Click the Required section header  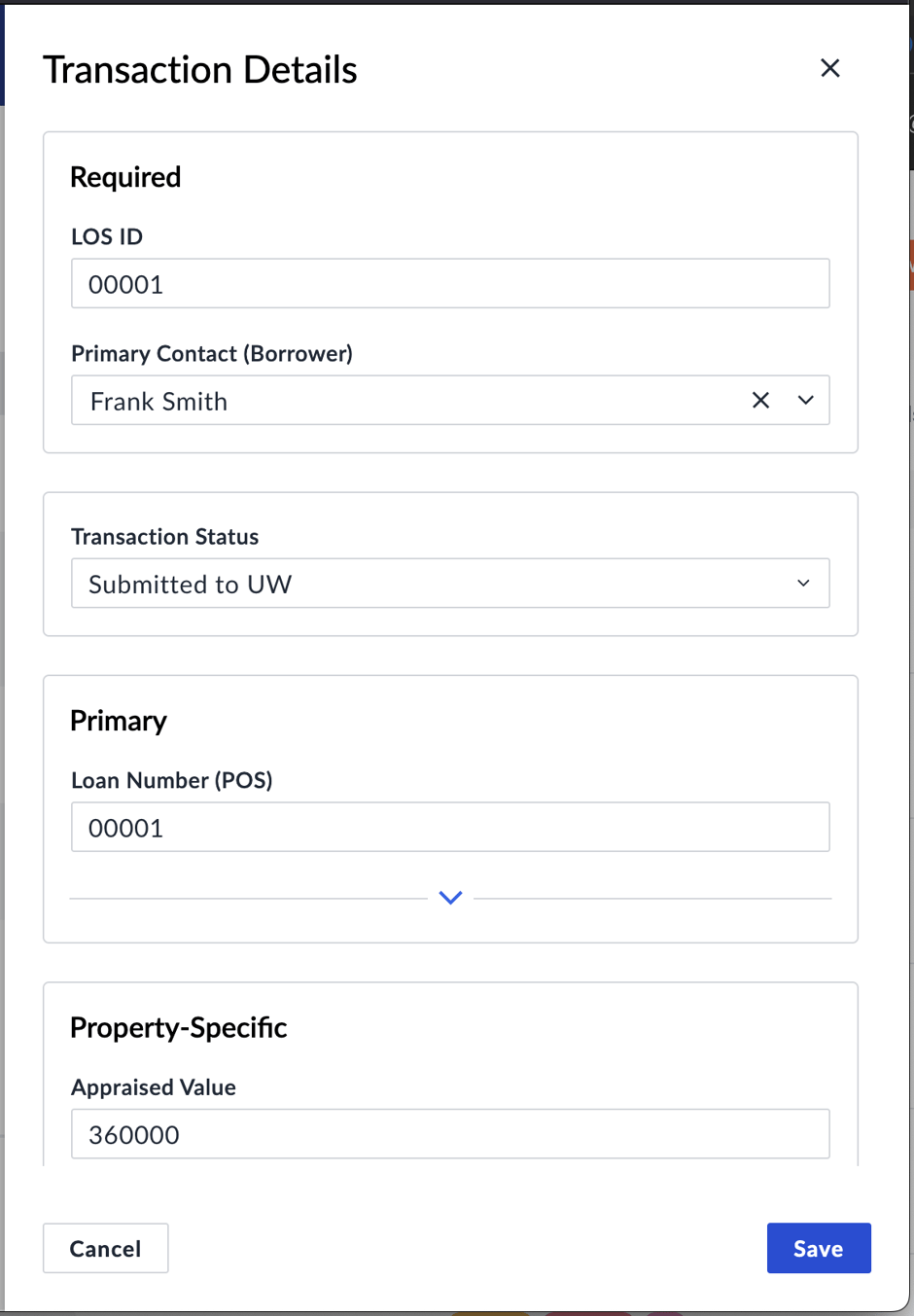pyautogui.click(x=125, y=177)
